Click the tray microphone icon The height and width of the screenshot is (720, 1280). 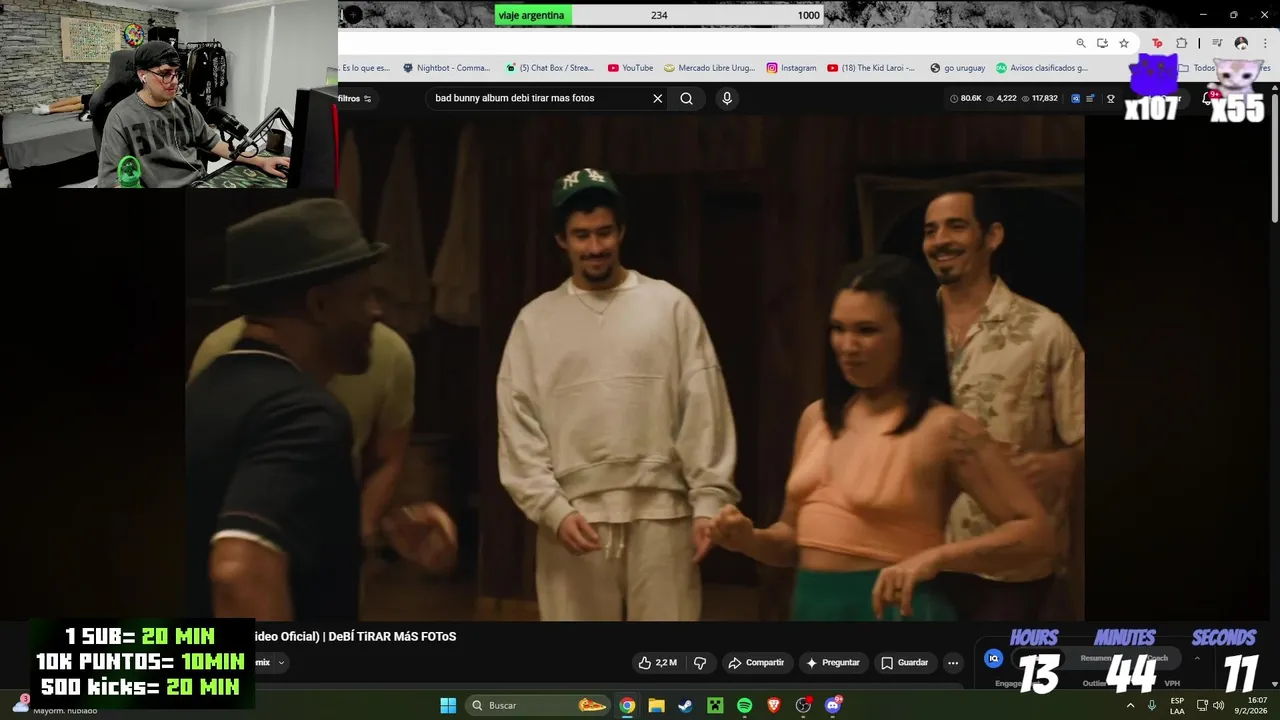(1152, 705)
